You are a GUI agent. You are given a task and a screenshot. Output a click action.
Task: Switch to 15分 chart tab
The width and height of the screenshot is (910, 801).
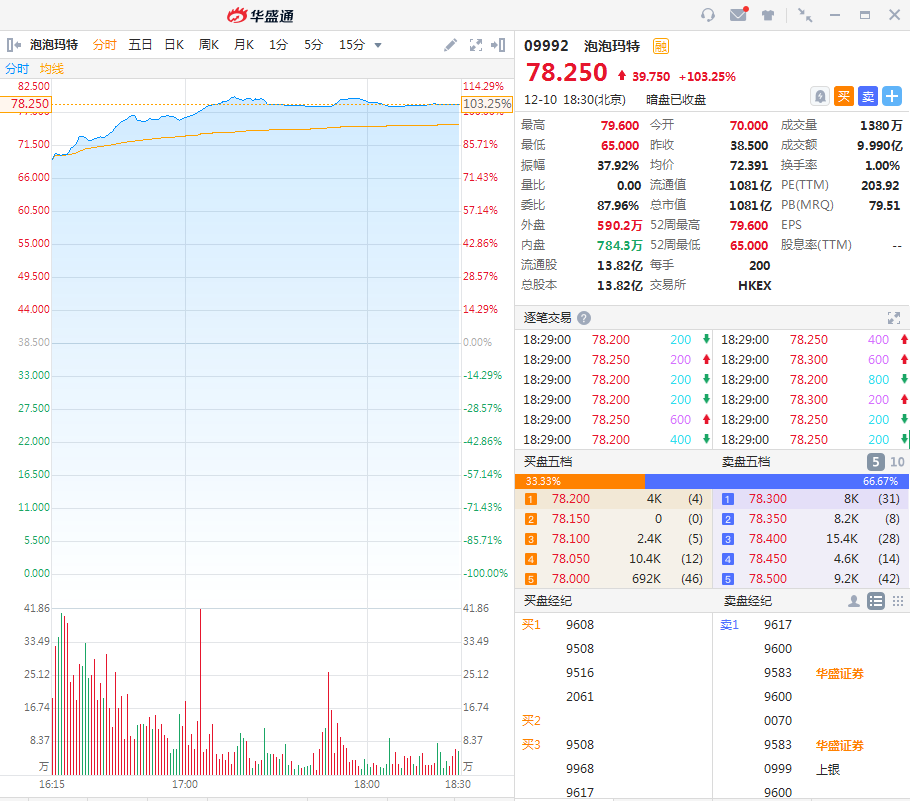(x=352, y=45)
